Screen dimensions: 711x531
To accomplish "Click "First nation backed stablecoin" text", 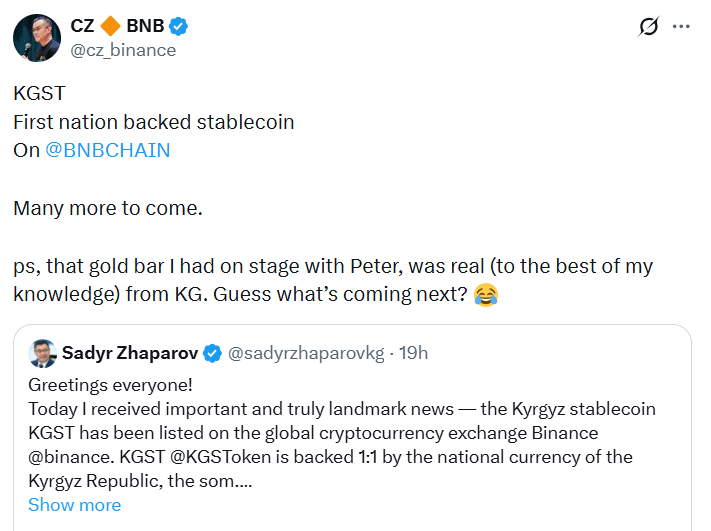I will (x=153, y=122).
